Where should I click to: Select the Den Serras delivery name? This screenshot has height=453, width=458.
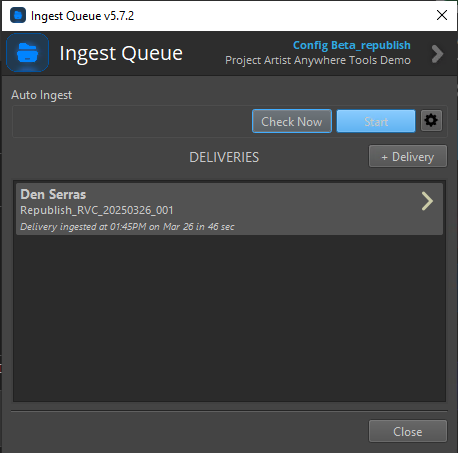53,194
